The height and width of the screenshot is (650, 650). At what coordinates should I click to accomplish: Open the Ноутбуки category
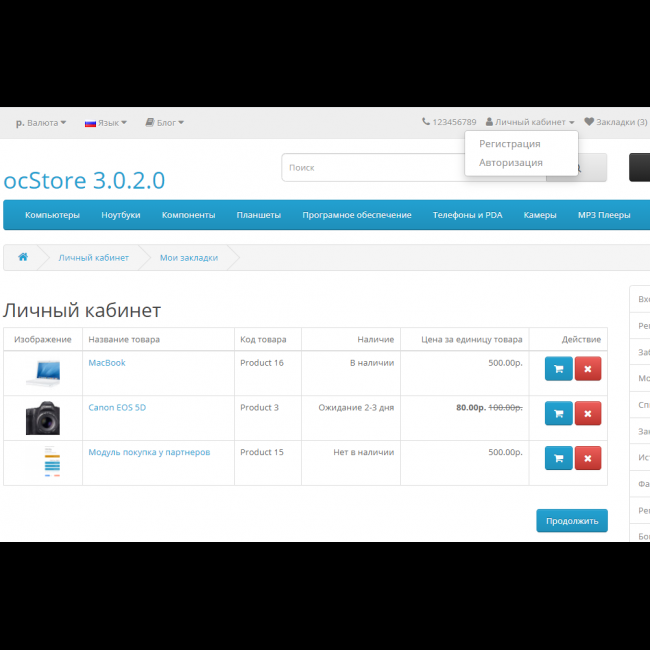coord(120,215)
